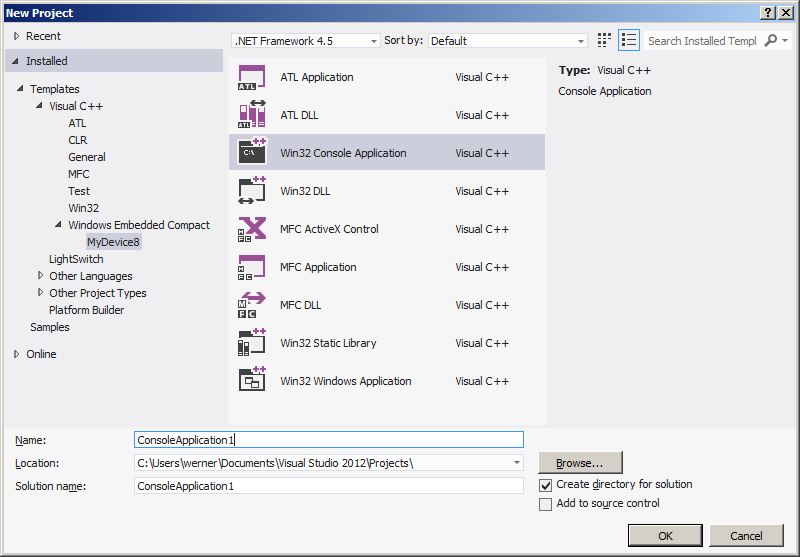The image size is (800, 557).
Task: Click the ATL Application template icon
Action: point(252,78)
